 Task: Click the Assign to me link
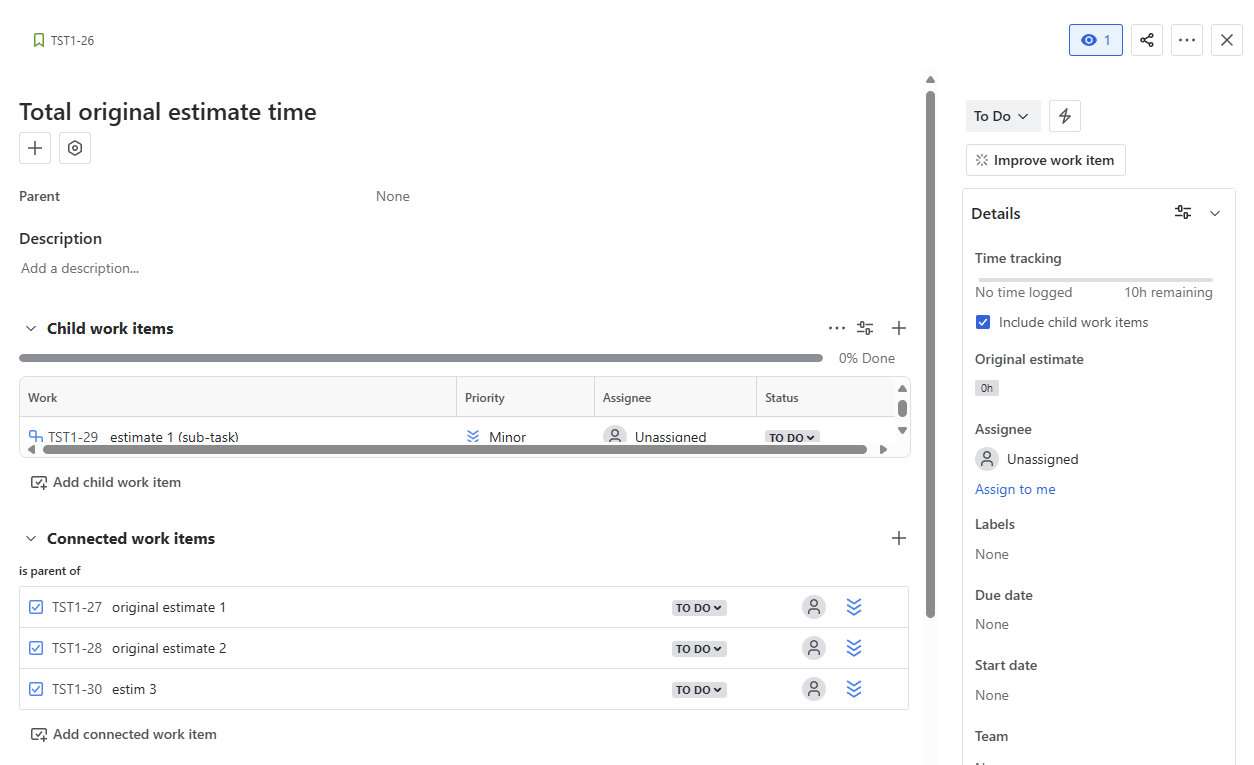1015,489
